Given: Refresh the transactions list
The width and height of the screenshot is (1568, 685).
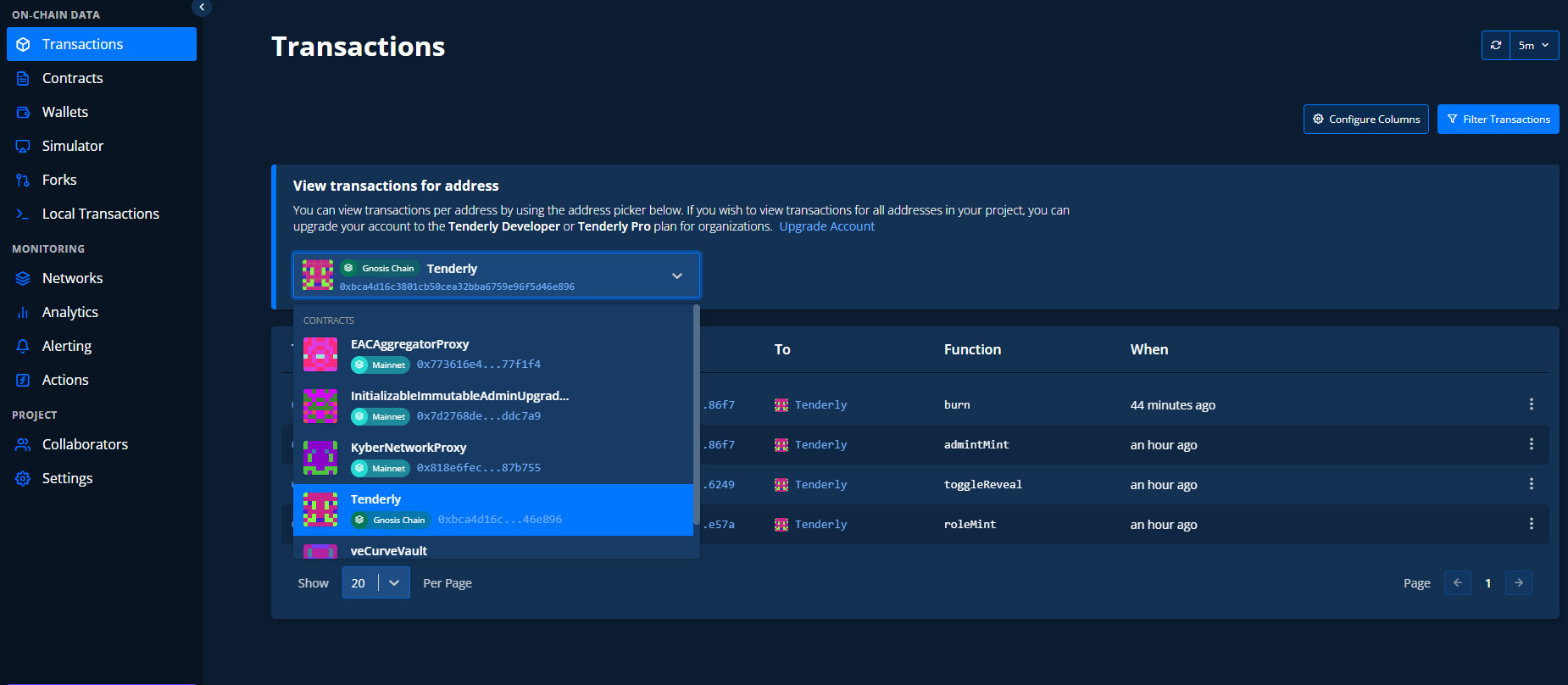Looking at the screenshot, I should pos(1496,45).
